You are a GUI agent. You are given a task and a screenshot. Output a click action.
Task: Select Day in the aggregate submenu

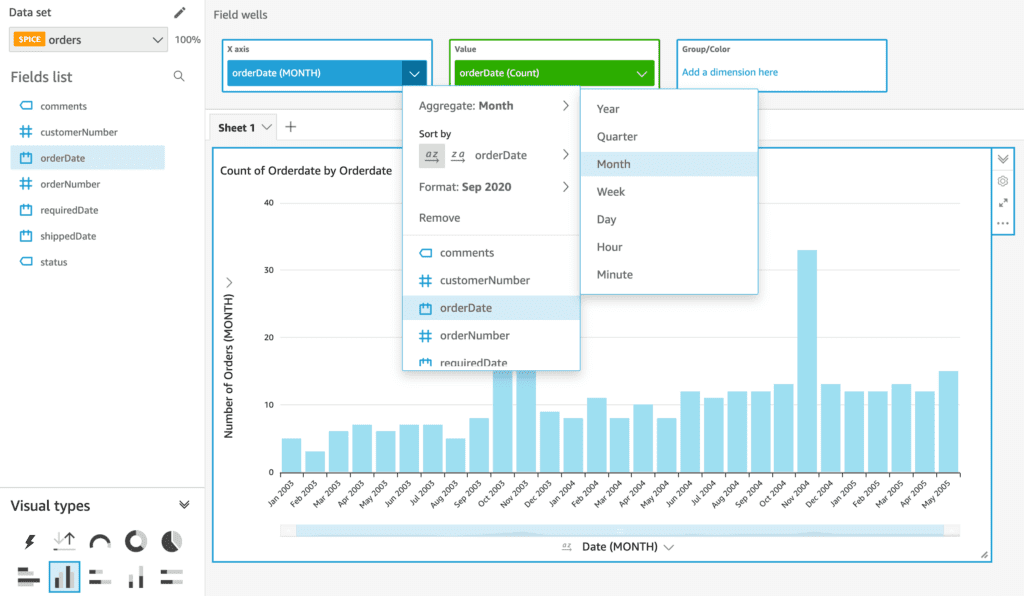(x=669, y=219)
